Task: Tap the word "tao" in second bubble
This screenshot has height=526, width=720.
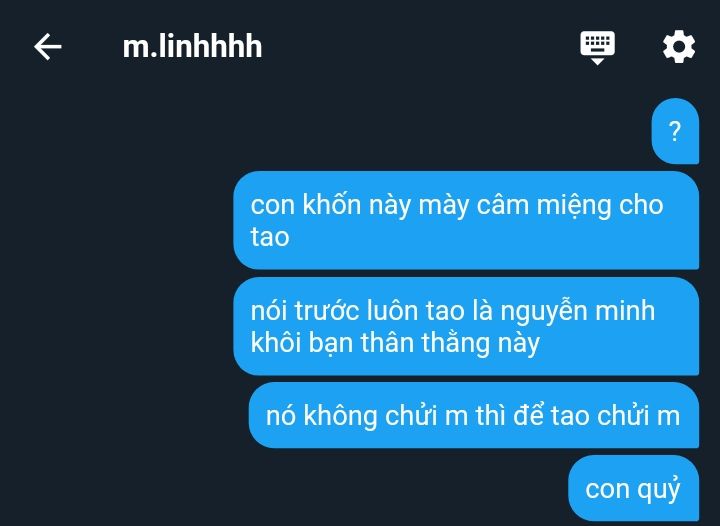Action: tap(270, 237)
